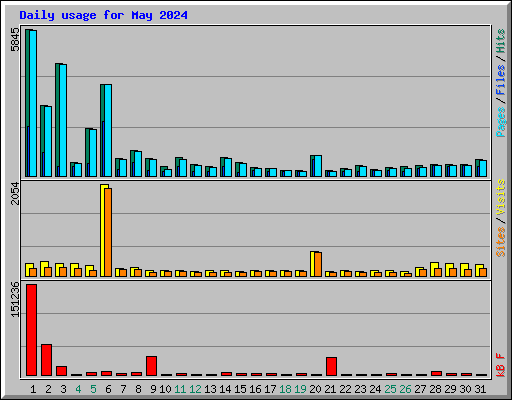Click the 'Daily usage for May 2024' title
Image resolution: width=512 pixels, height=400 pixels.
(103, 15)
